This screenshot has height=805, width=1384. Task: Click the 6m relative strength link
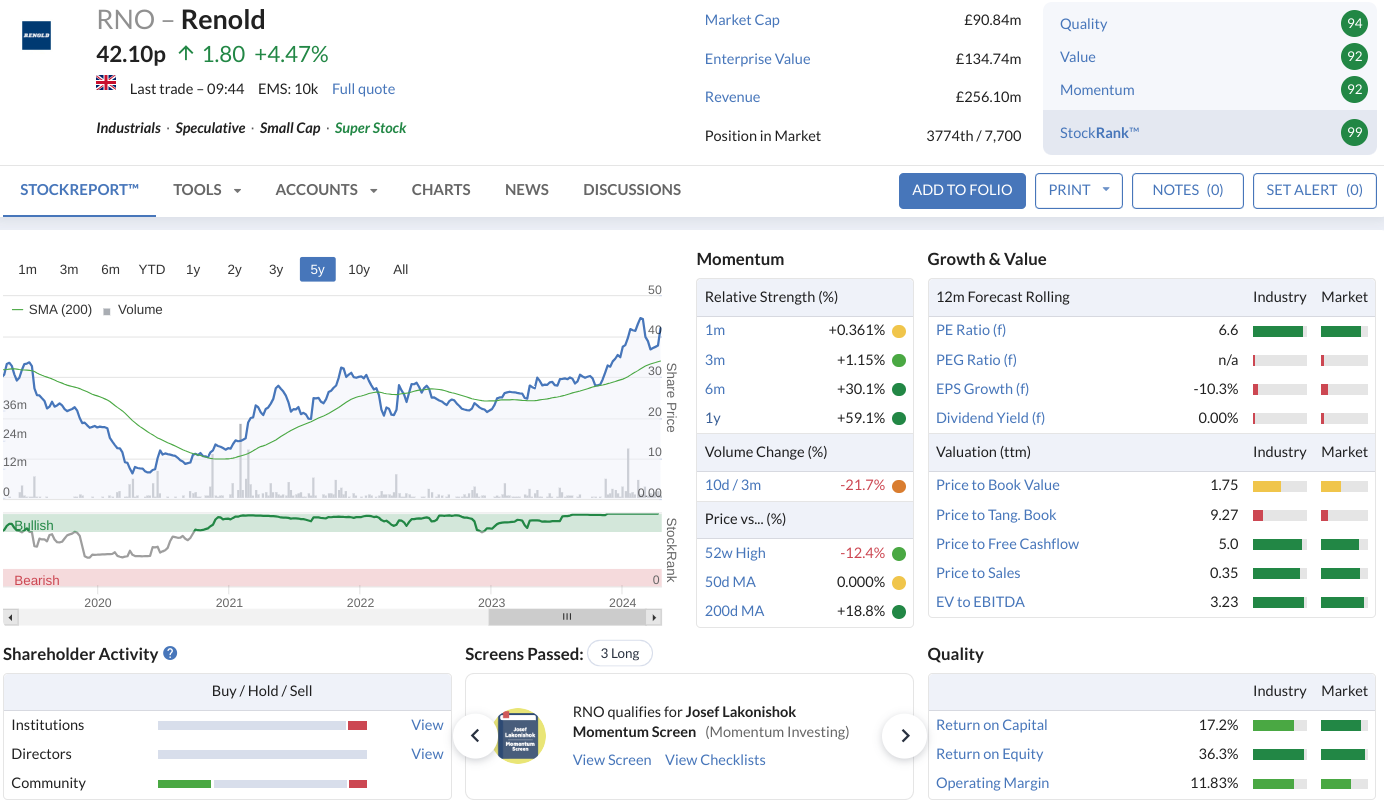pos(715,389)
